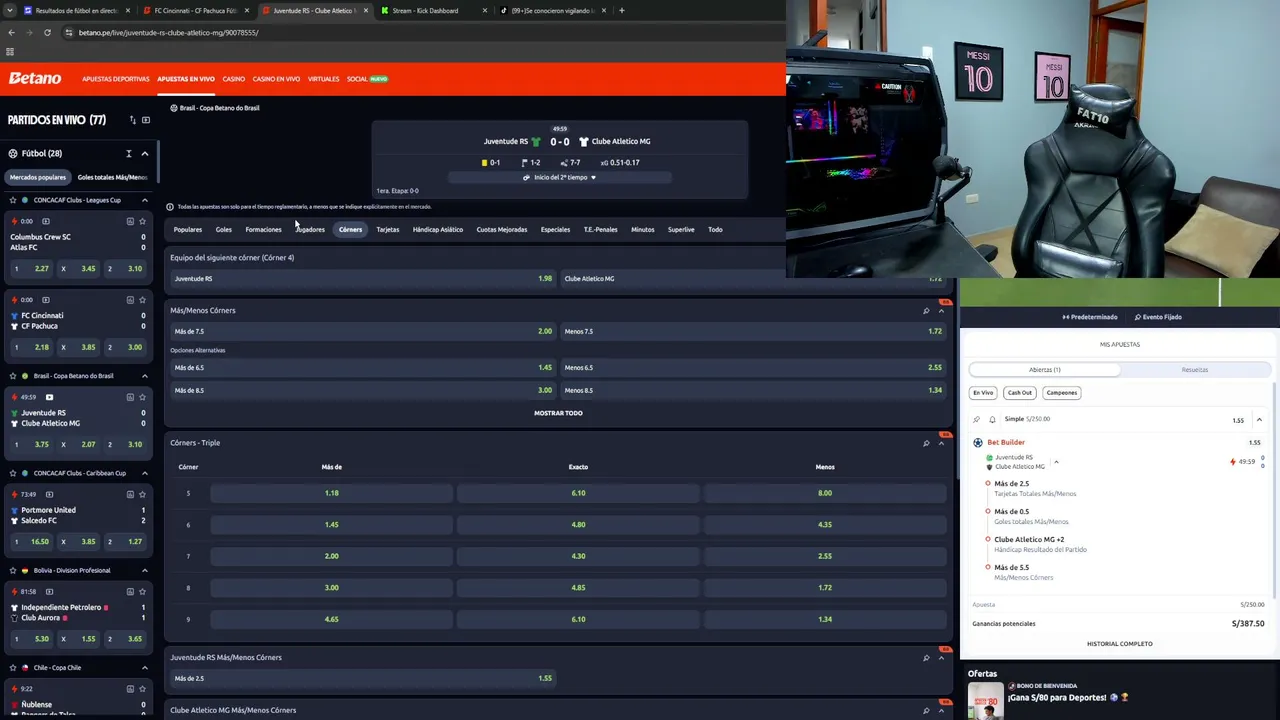Screen dimensions: 1280x720
Task: Favorite the CONCACAF Leagues Cup league
Action: click(13, 200)
